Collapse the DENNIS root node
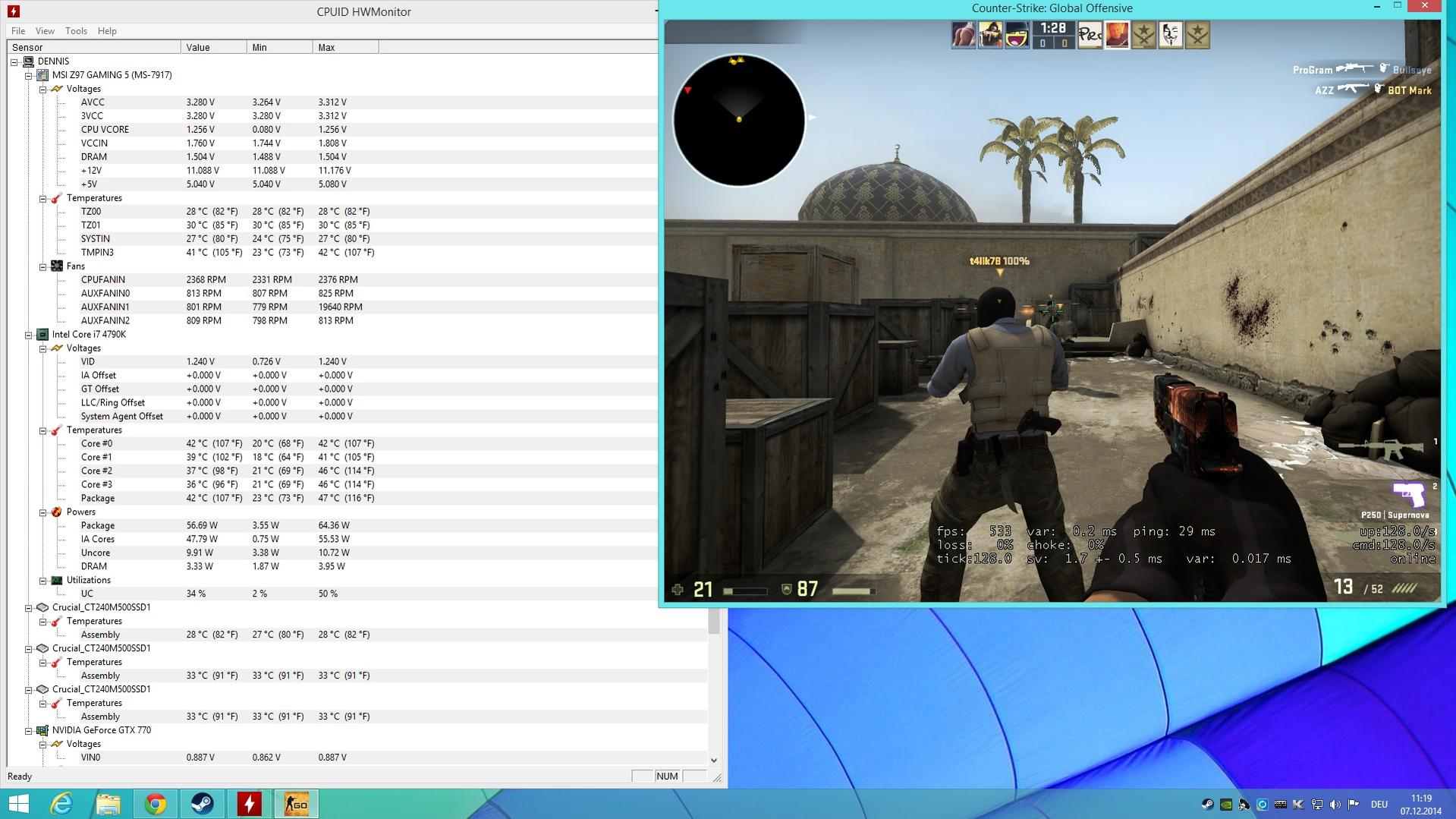The image size is (1456, 819). (14, 61)
